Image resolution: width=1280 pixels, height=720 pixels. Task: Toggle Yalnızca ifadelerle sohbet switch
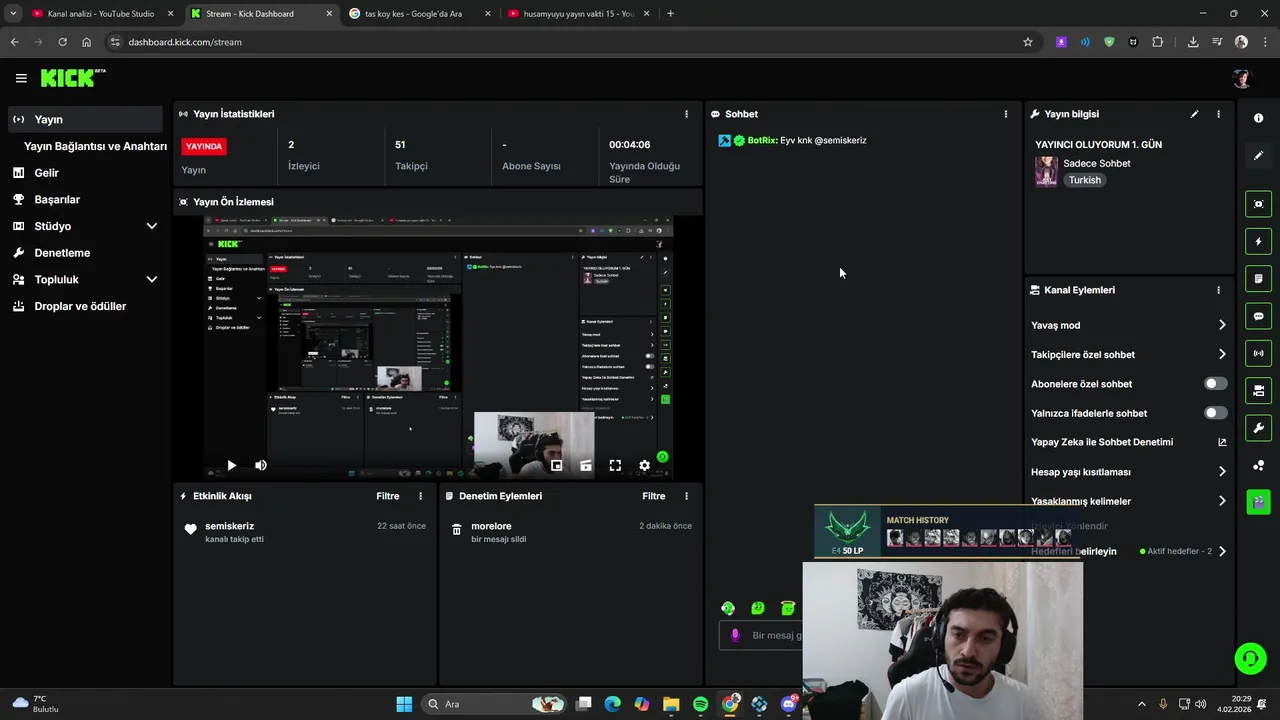click(1215, 413)
